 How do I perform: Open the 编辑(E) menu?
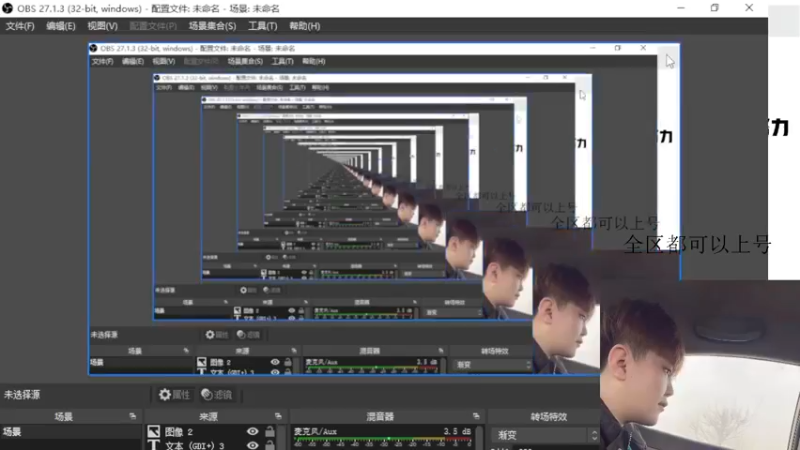click(x=61, y=26)
